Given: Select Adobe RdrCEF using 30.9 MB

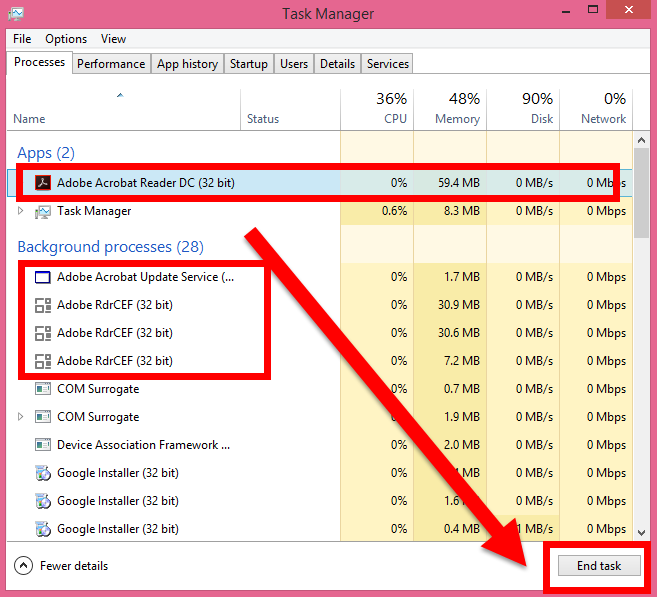Looking at the screenshot, I should 319,305.
